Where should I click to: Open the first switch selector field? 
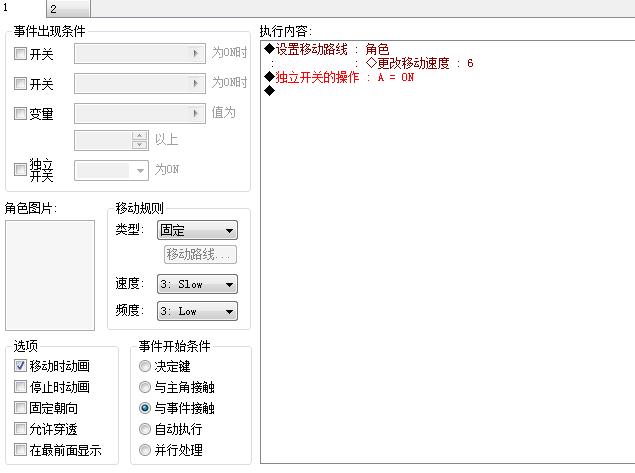140,53
